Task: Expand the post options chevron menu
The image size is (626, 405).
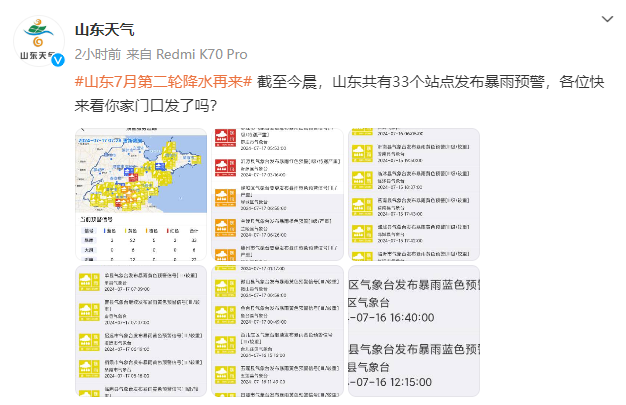Action: [x=606, y=19]
